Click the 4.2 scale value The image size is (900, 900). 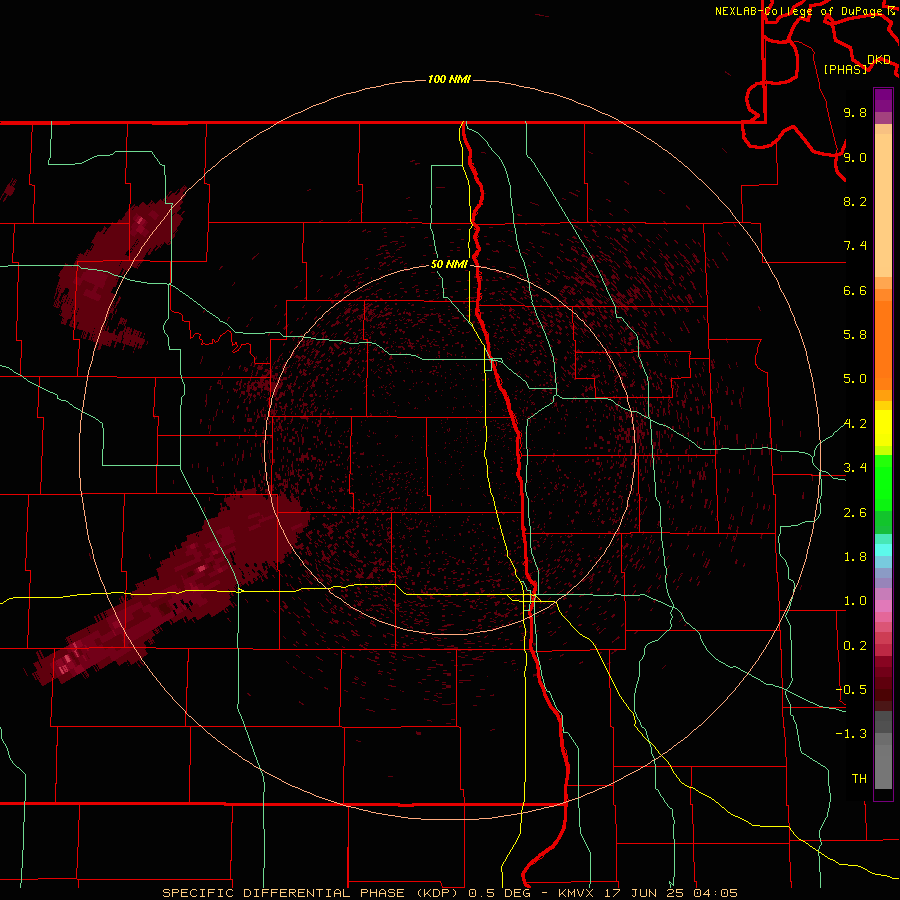[x=855, y=424]
